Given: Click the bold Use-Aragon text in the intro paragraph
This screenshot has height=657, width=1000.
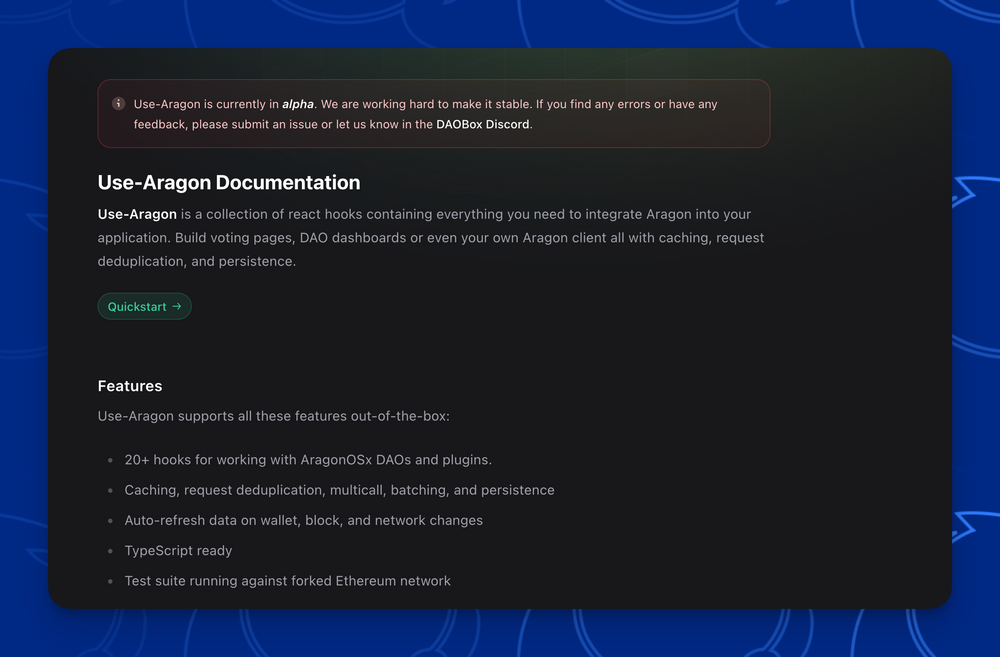Looking at the screenshot, I should [136, 214].
